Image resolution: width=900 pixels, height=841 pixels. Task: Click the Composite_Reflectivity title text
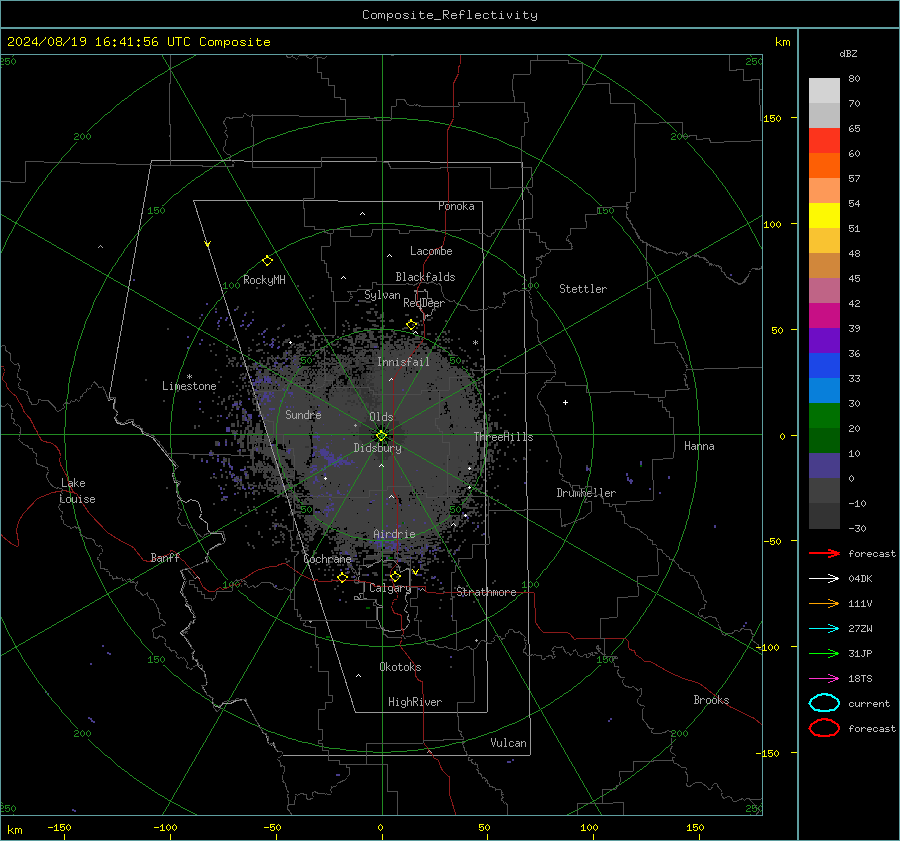pyautogui.click(x=450, y=15)
